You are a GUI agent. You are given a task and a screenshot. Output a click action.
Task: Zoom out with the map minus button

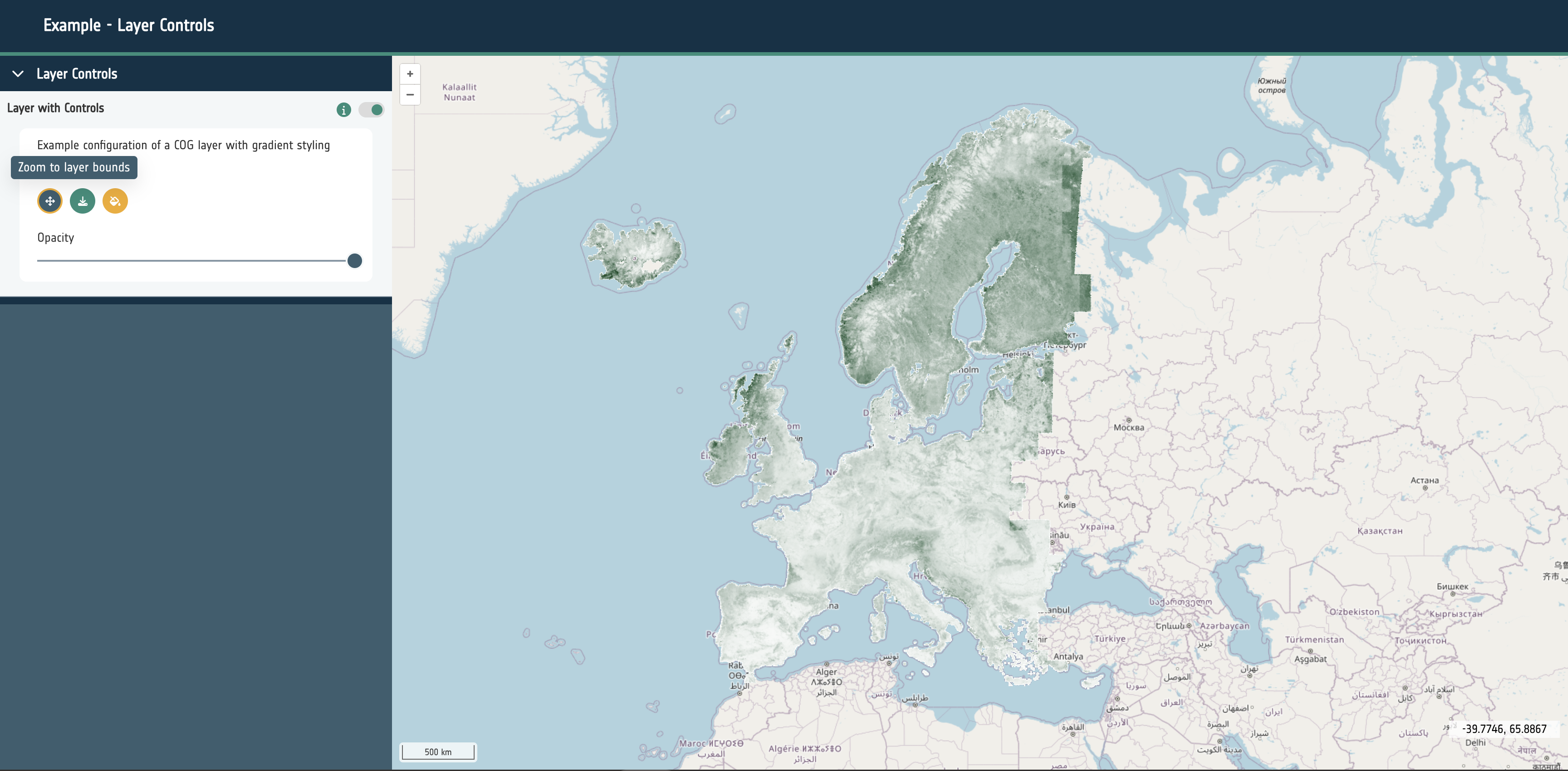[410, 94]
